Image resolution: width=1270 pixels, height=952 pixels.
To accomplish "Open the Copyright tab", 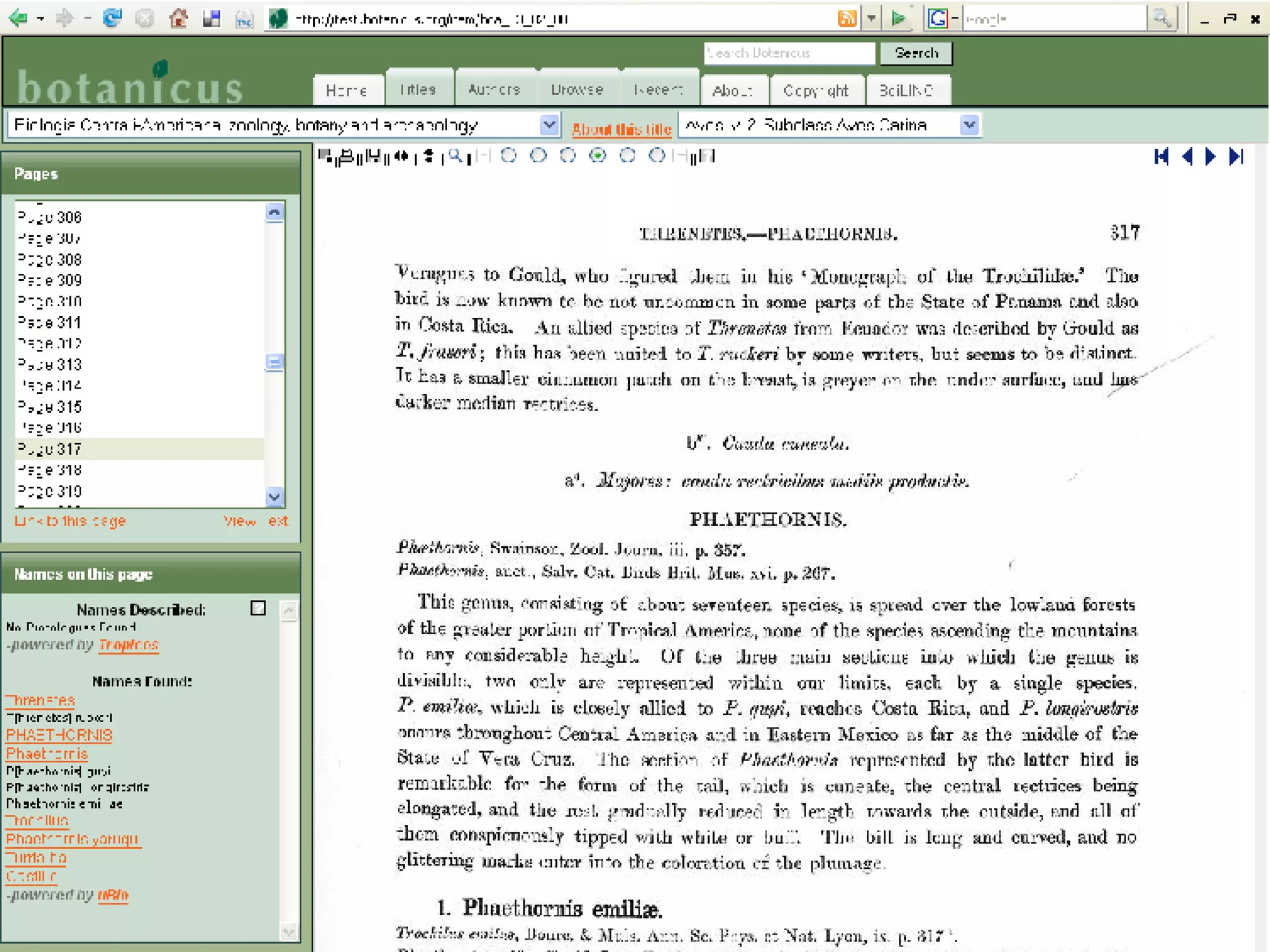I will click(x=815, y=90).
